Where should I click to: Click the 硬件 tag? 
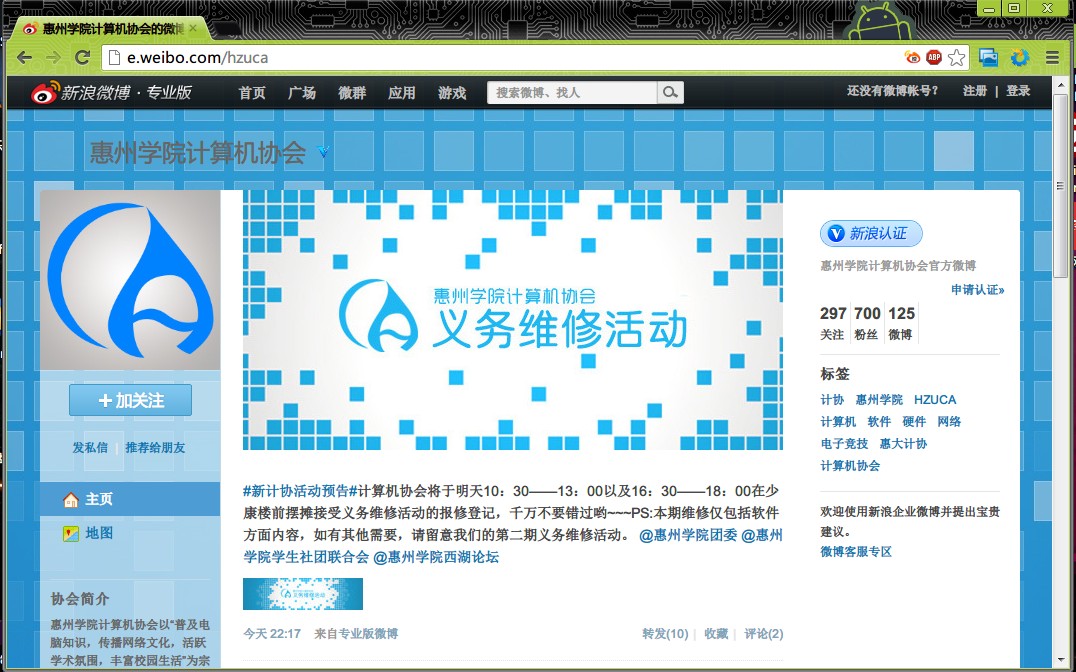coord(914,421)
